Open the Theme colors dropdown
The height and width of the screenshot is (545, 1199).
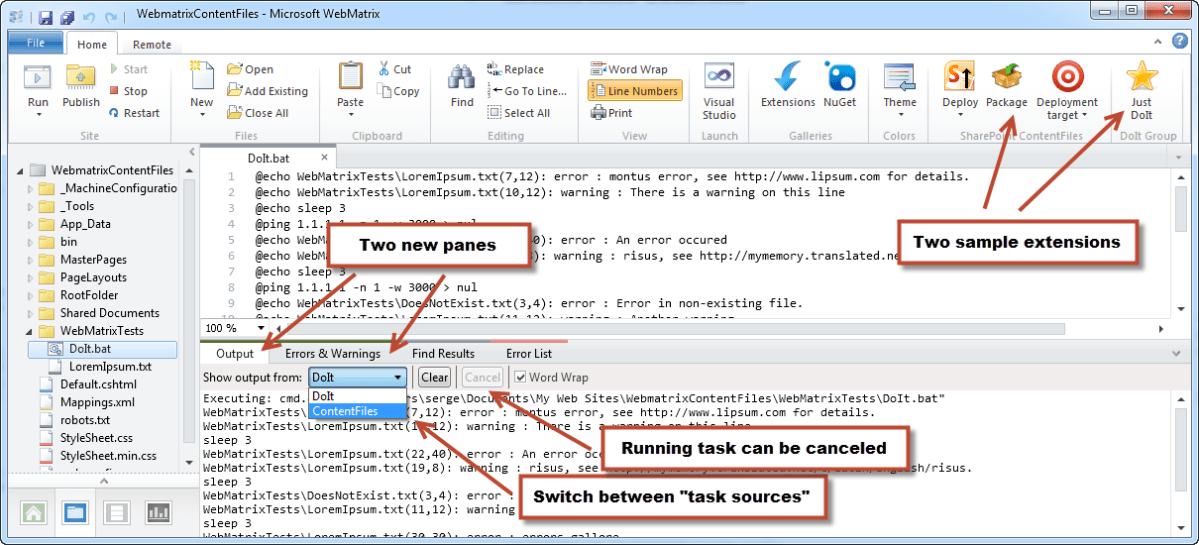pyautogui.click(x=899, y=90)
